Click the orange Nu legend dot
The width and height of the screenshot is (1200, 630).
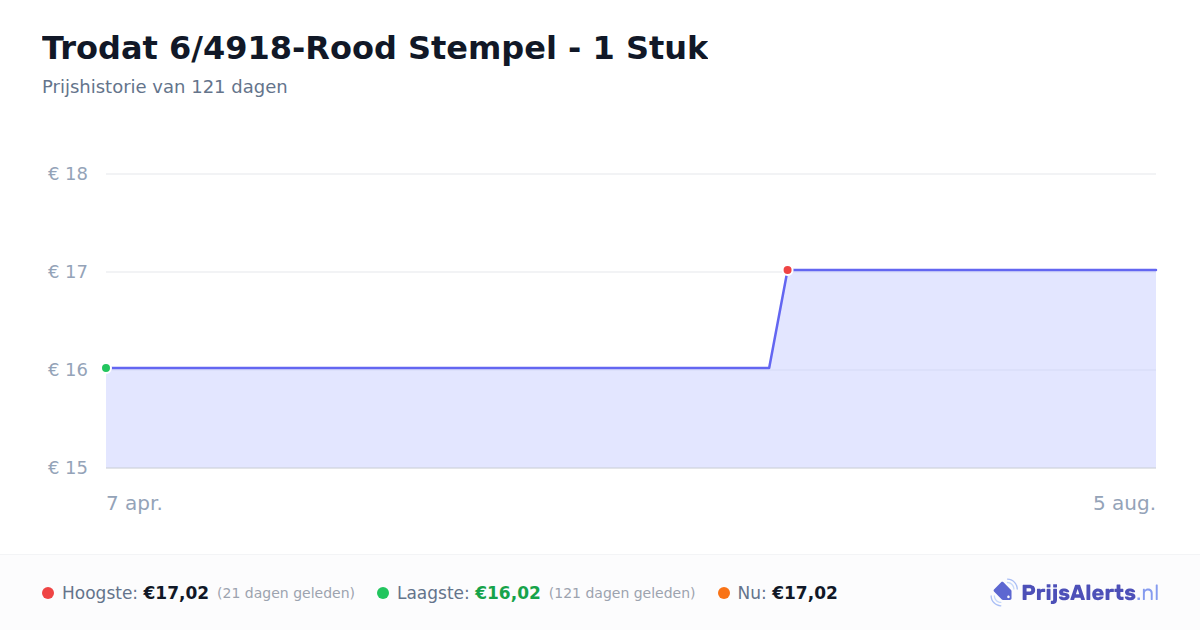724,593
